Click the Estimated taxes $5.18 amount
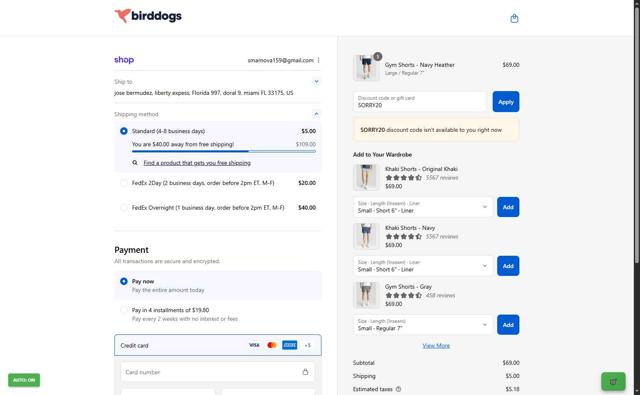The height and width of the screenshot is (395, 640). pyautogui.click(x=512, y=389)
